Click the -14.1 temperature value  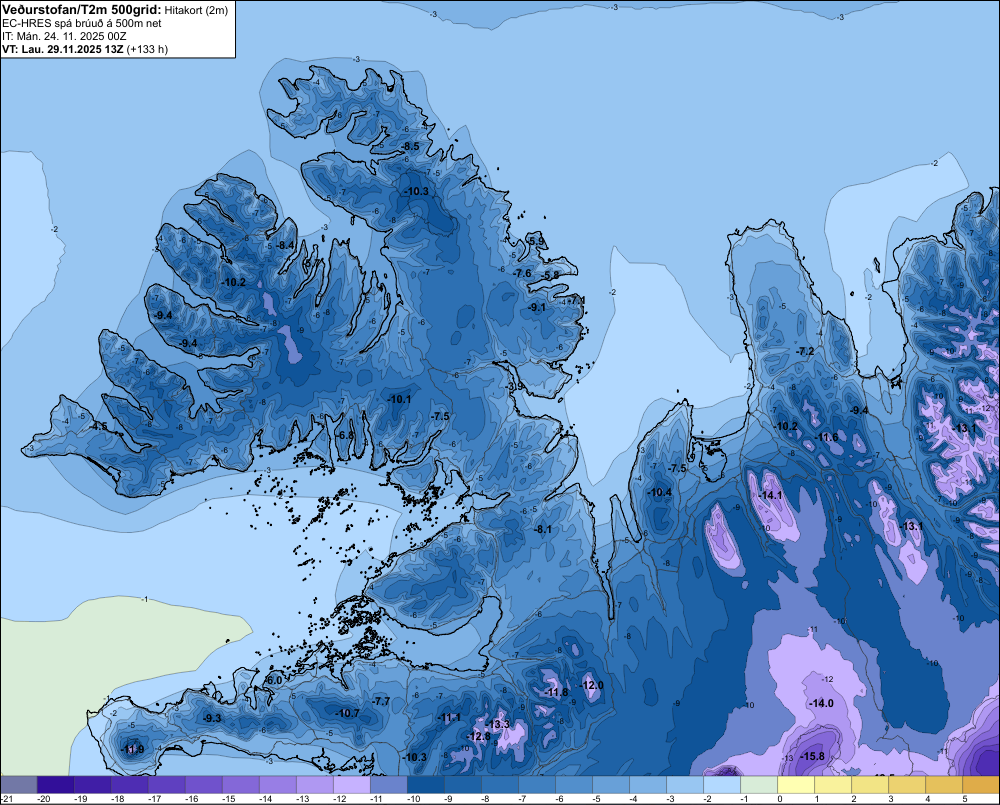point(770,495)
